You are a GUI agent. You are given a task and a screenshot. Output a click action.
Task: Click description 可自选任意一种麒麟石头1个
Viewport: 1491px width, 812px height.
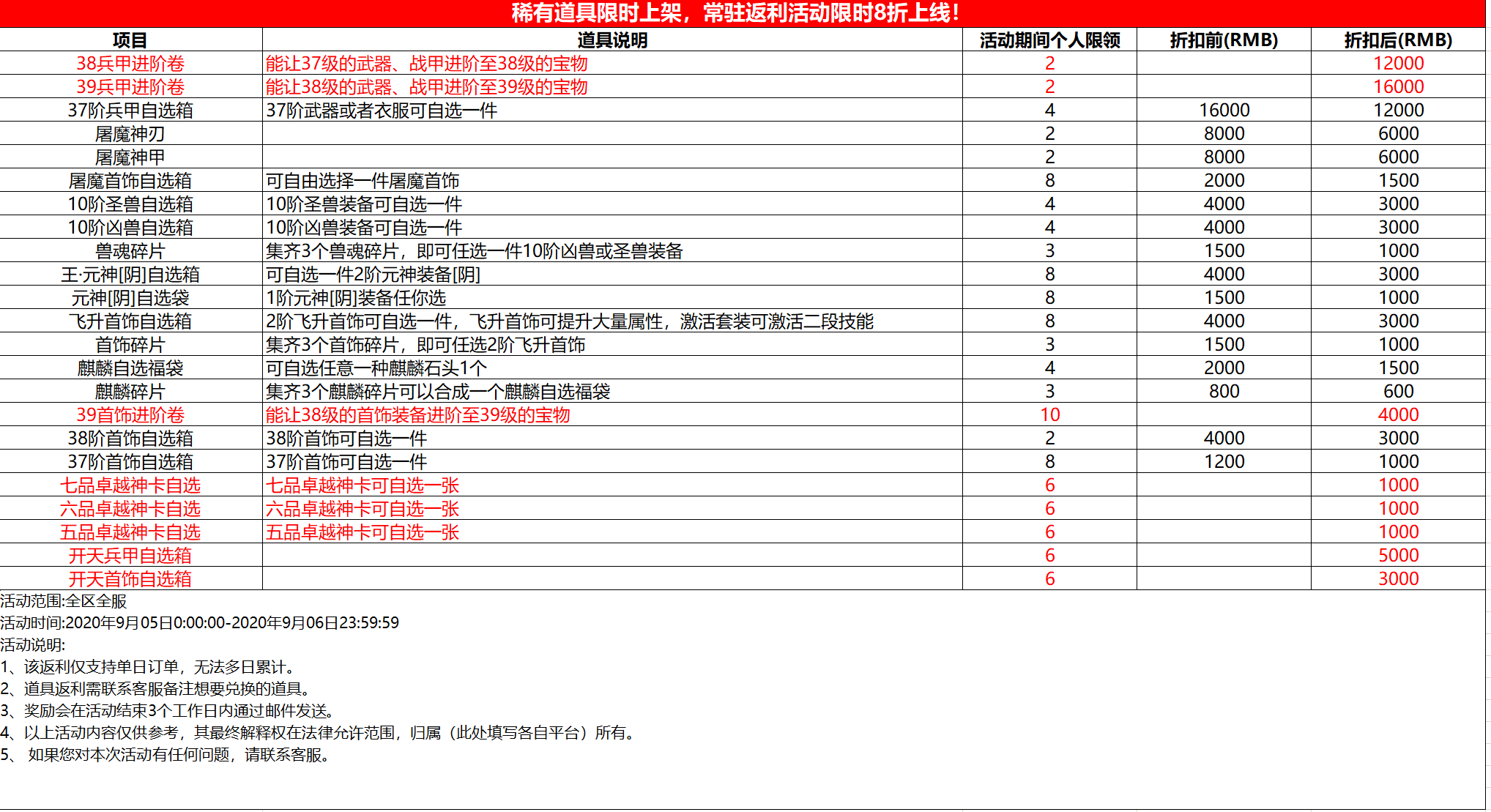point(376,368)
